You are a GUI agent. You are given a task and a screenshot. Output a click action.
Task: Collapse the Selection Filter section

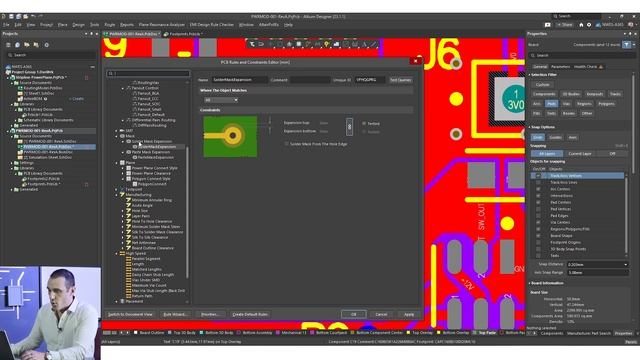tap(529, 75)
